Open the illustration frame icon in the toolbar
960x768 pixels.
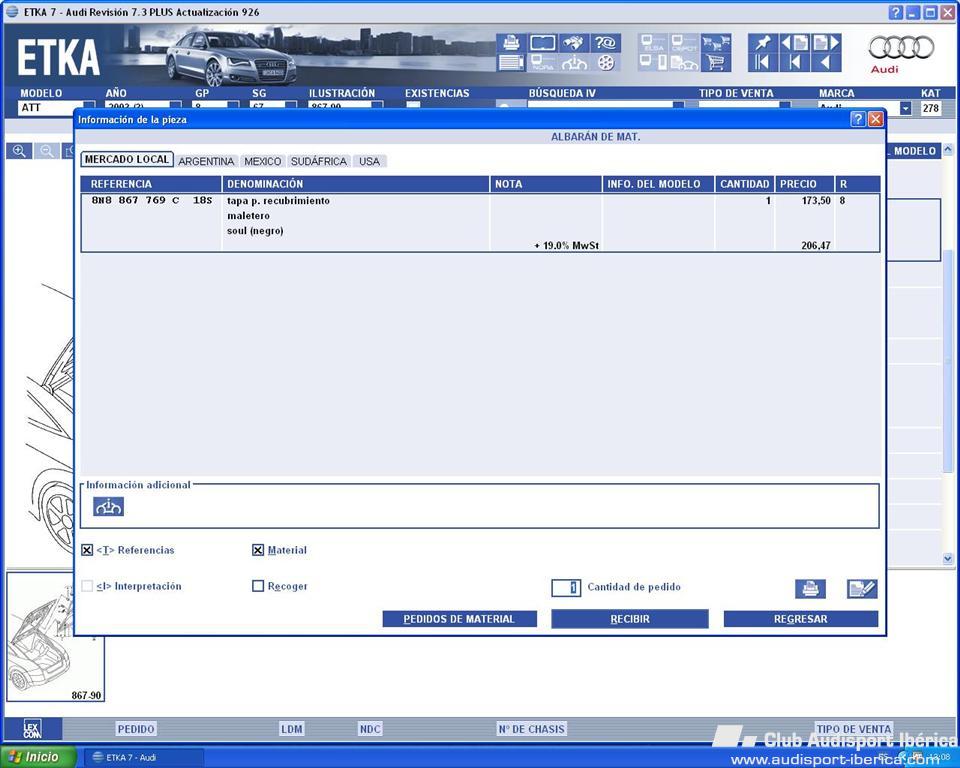(x=542, y=43)
